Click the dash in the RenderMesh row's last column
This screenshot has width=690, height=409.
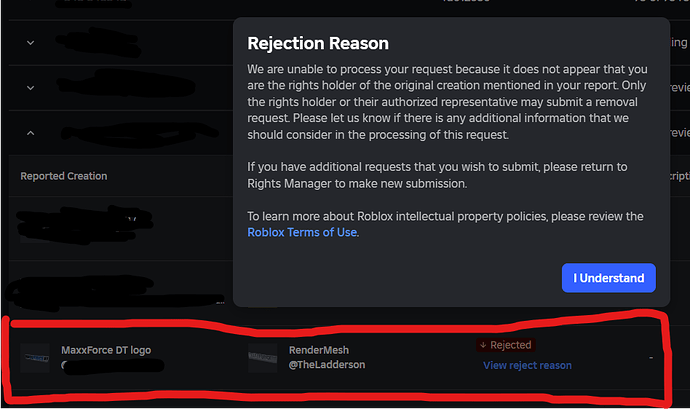(650, 357)
